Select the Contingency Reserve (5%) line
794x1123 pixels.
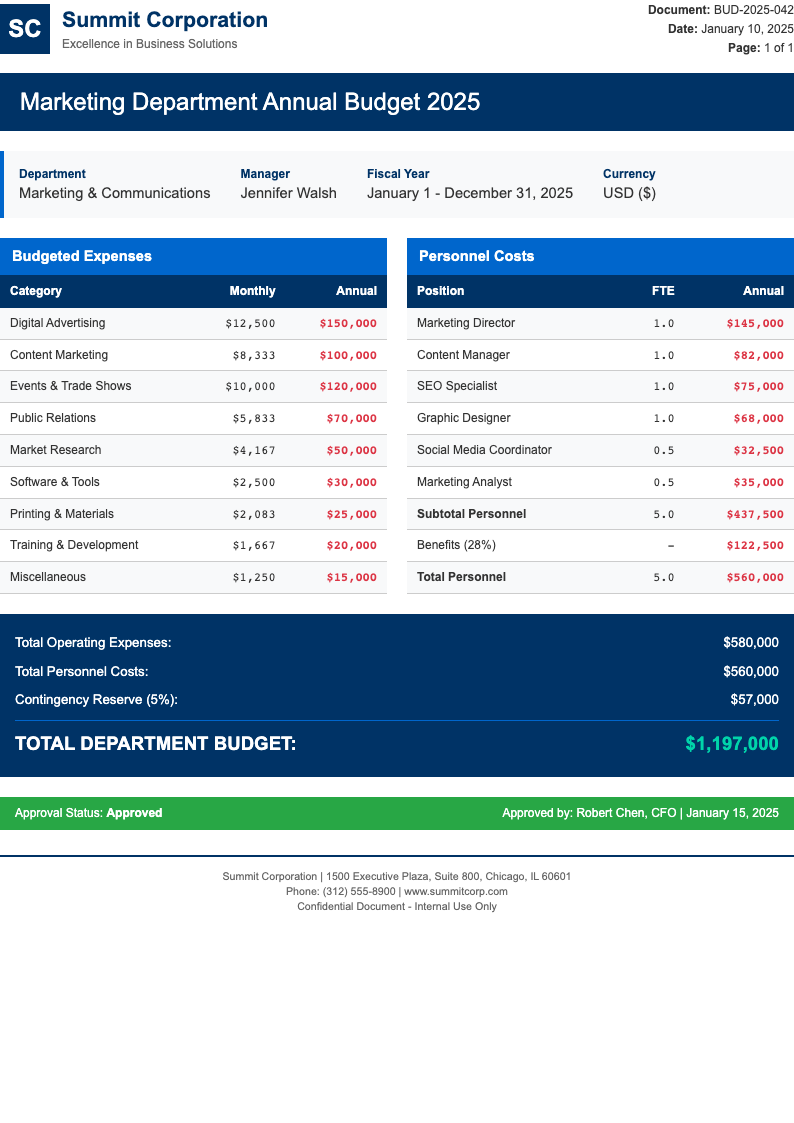tap(96, 700)
